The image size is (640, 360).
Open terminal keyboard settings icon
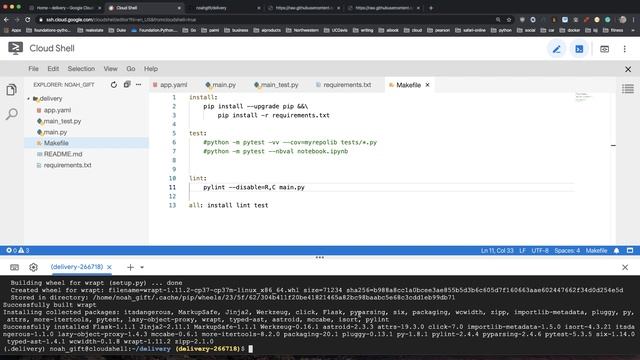tap(14, 267)
